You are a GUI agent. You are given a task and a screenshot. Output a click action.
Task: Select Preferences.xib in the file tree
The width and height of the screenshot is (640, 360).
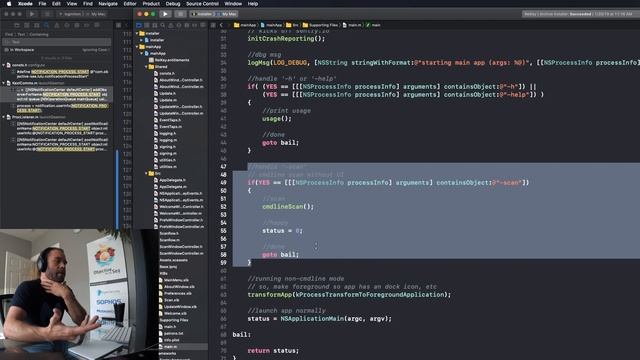pos(178,293)
